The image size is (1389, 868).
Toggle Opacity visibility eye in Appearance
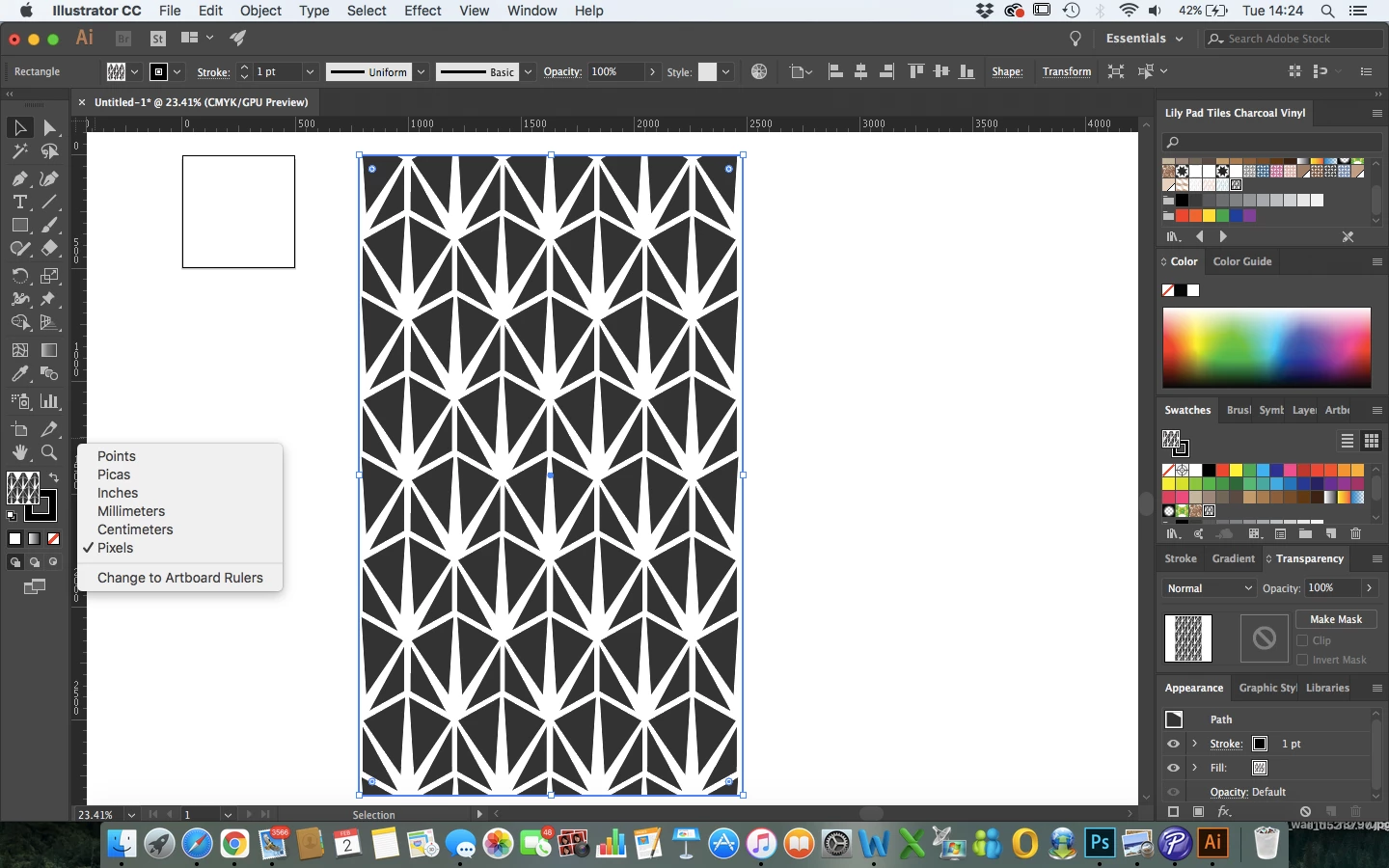click(x=1173, y=792)
